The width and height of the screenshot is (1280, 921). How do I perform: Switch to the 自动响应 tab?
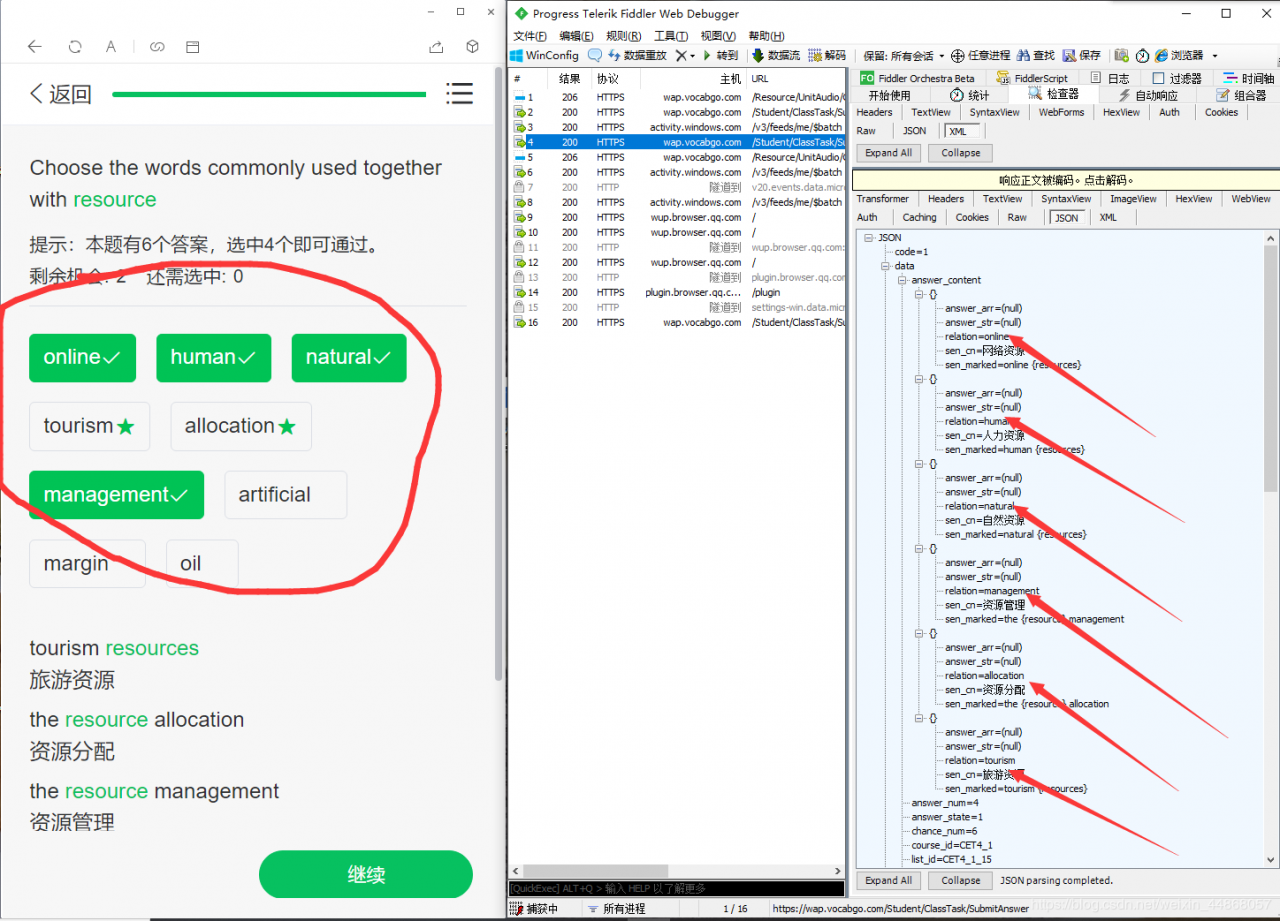pos(1147,95)
